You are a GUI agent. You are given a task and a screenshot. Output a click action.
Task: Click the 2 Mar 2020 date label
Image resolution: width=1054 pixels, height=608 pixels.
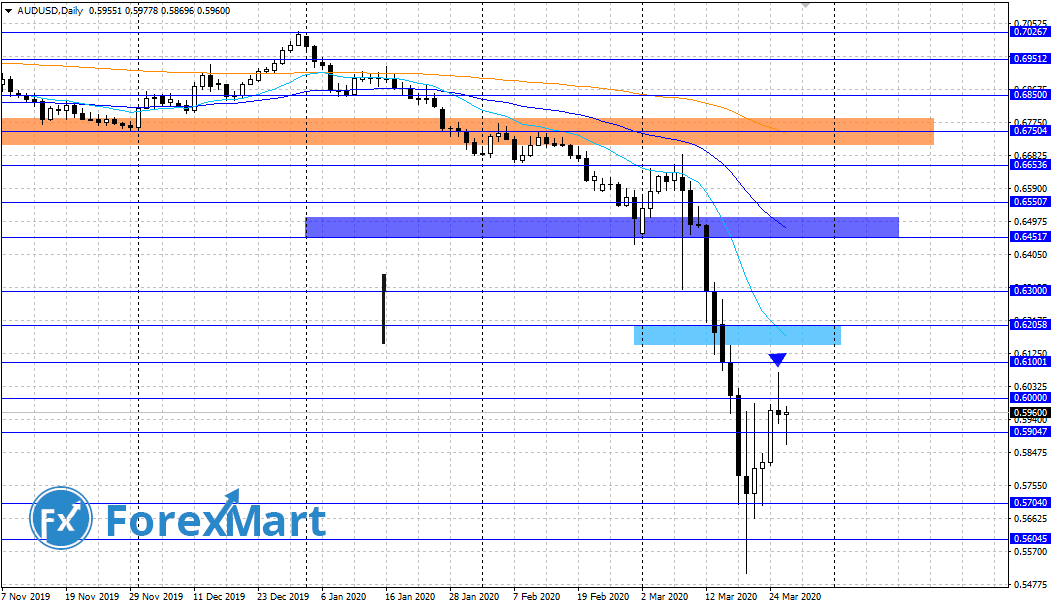coord(664,597)
